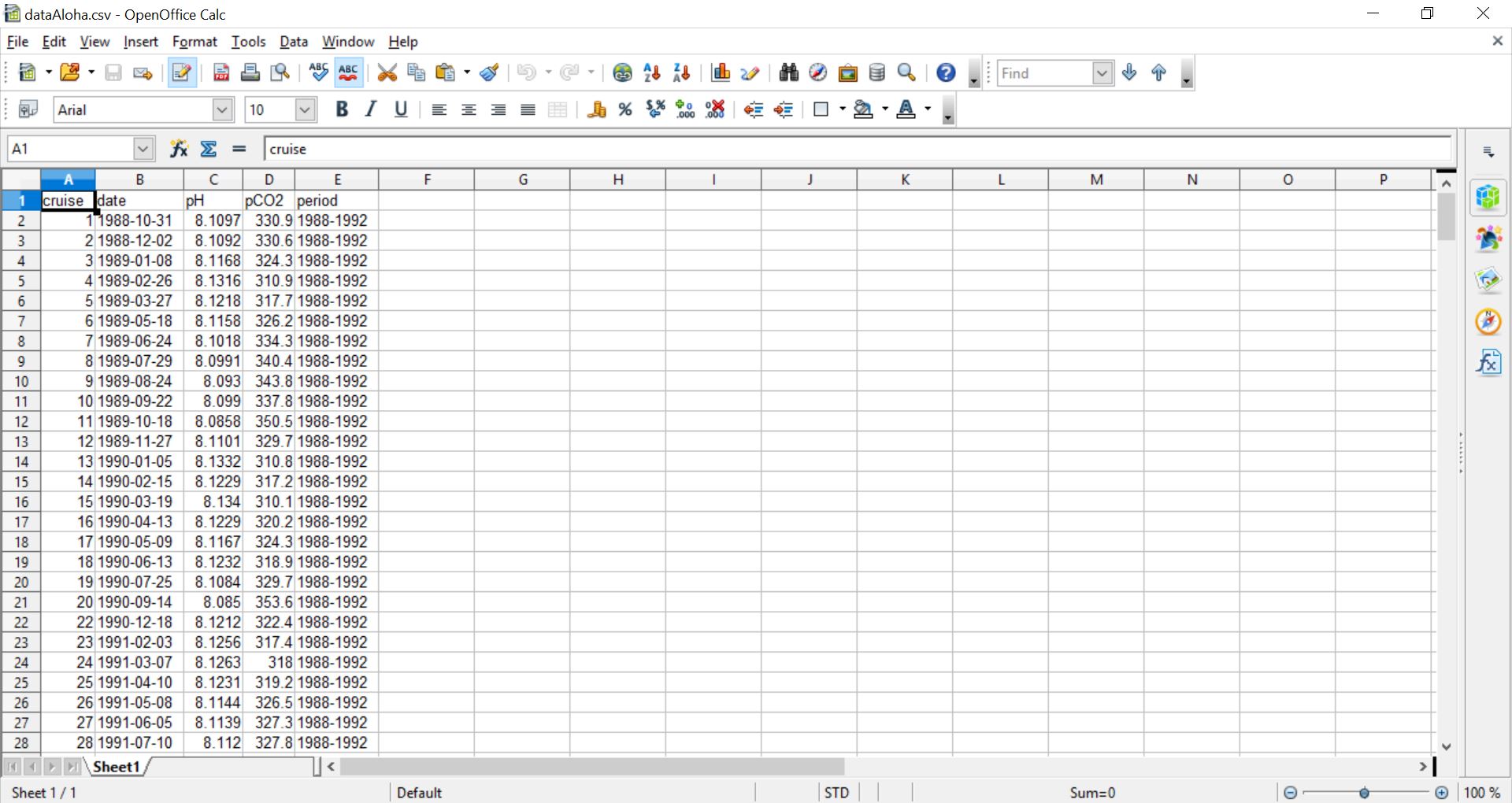Click the formula input line
Image resolution: width=1512 pixels, height=803 pixels.
(x=858, y=149)
